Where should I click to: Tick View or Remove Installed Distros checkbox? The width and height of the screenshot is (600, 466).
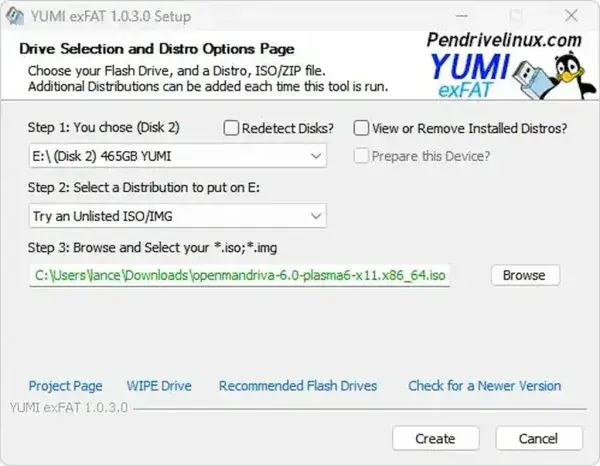point(361,128)
